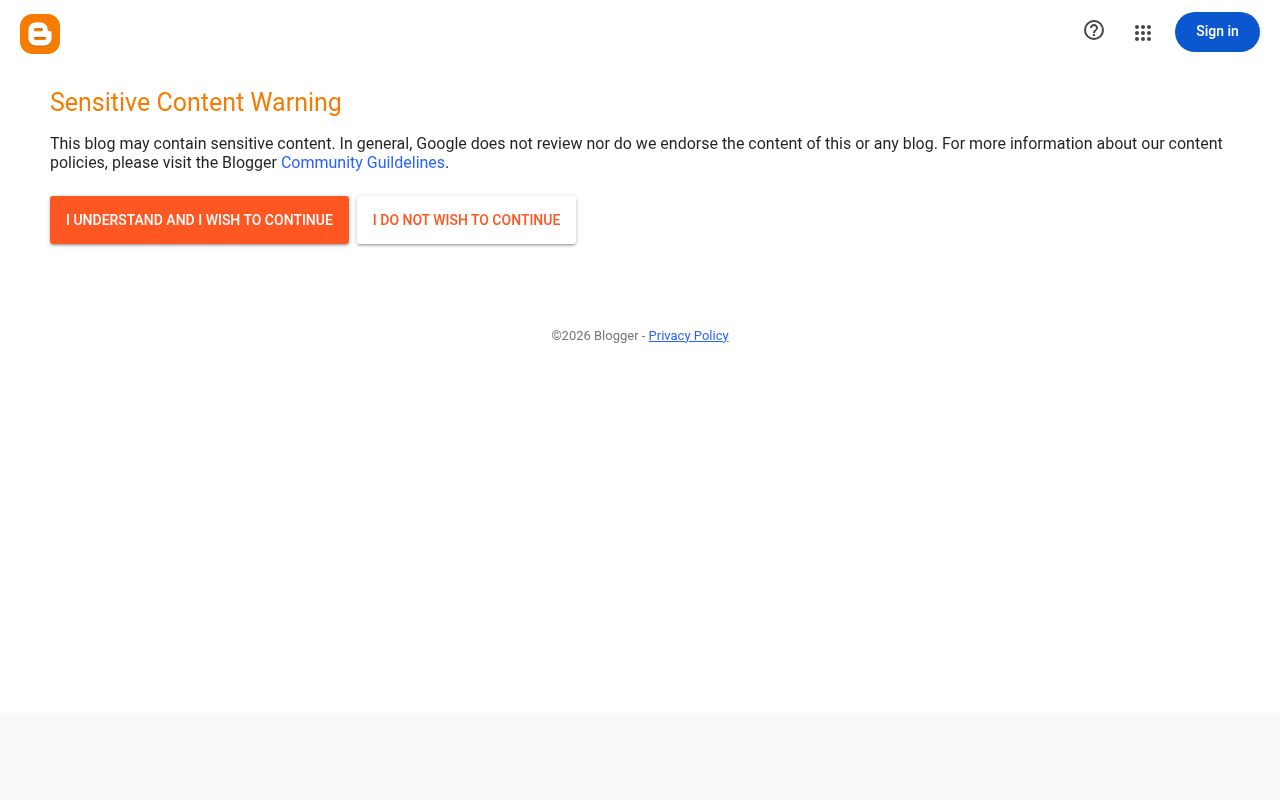Choose I understand and I wish to continue
Viewport: 1280px width, 800px height.
point(199,220)
